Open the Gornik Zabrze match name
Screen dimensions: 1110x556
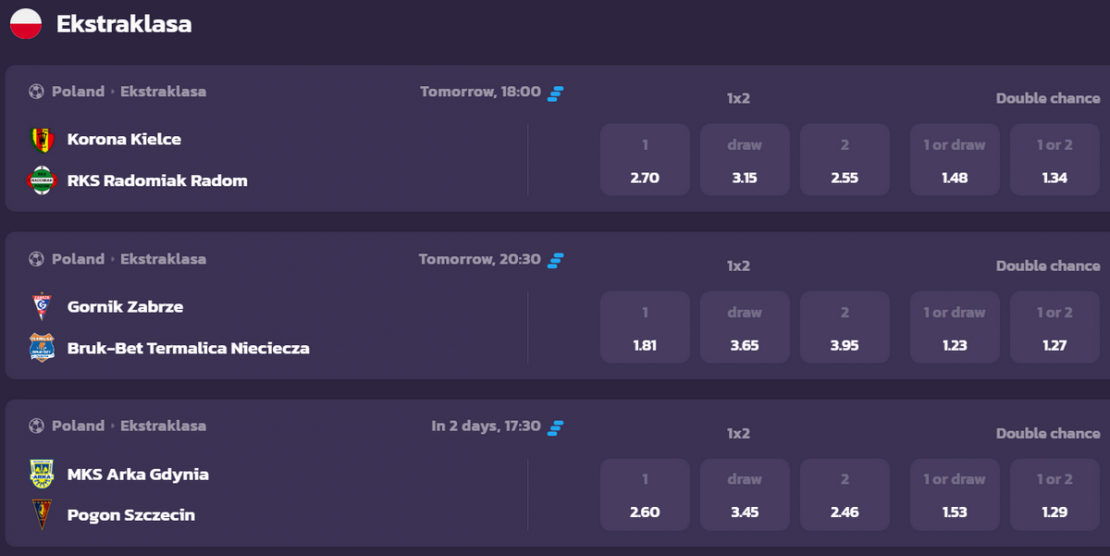point(125,307)
